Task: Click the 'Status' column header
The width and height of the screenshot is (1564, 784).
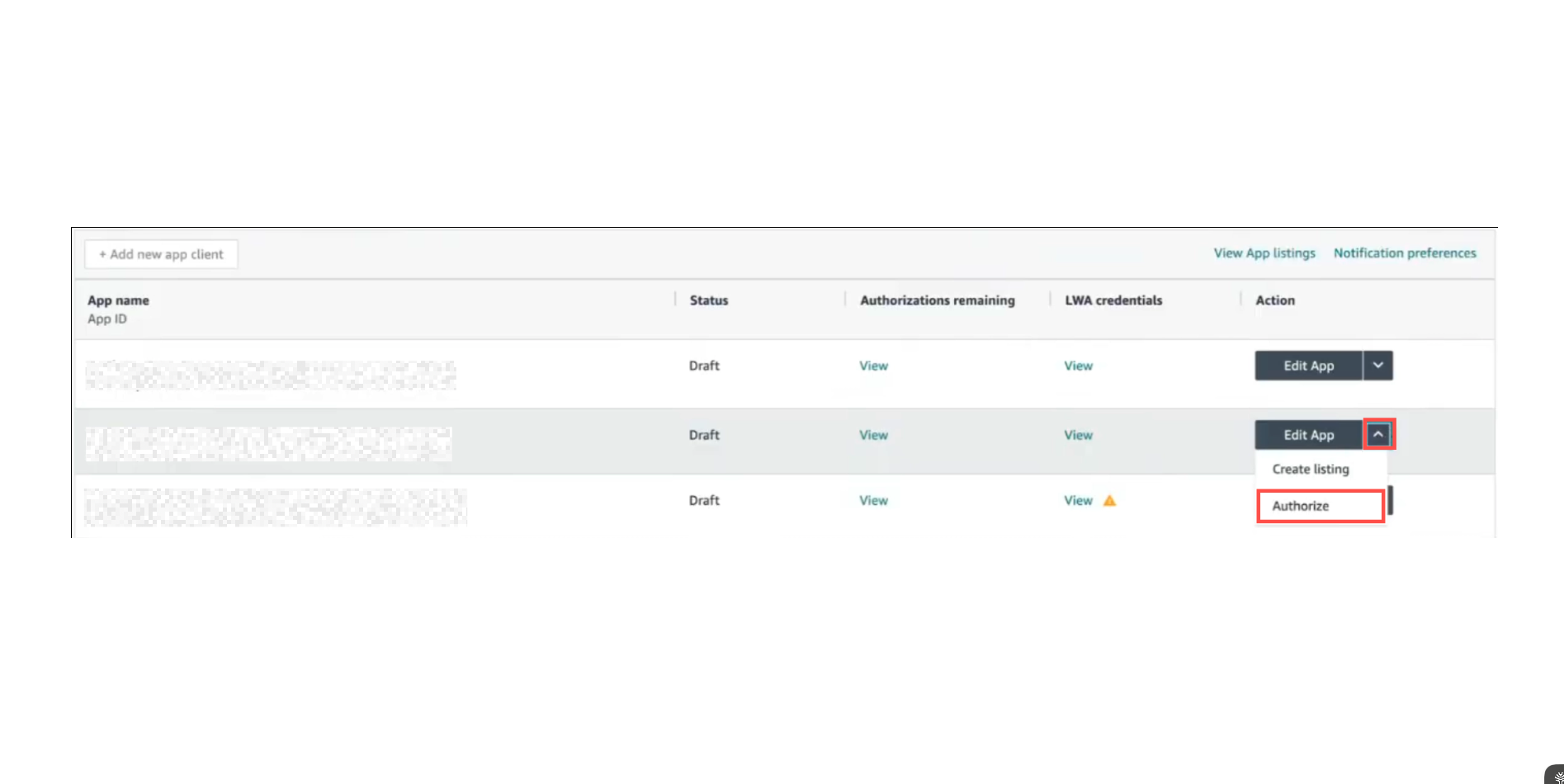Action: [x=708, y=300]
